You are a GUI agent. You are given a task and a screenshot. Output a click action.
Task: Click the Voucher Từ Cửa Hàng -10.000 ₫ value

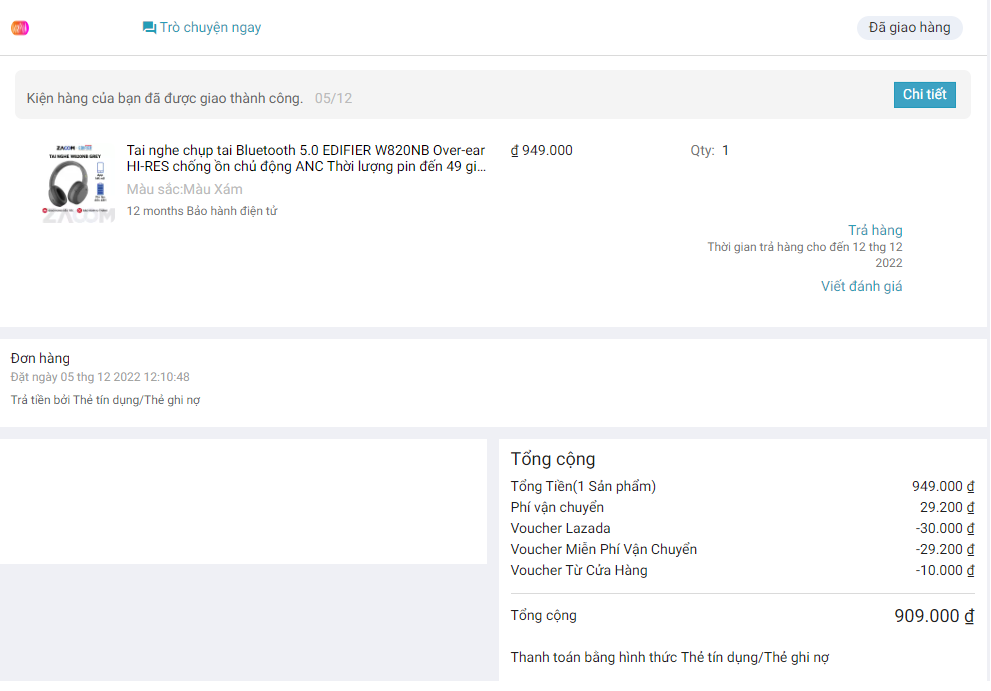(944, 570)
